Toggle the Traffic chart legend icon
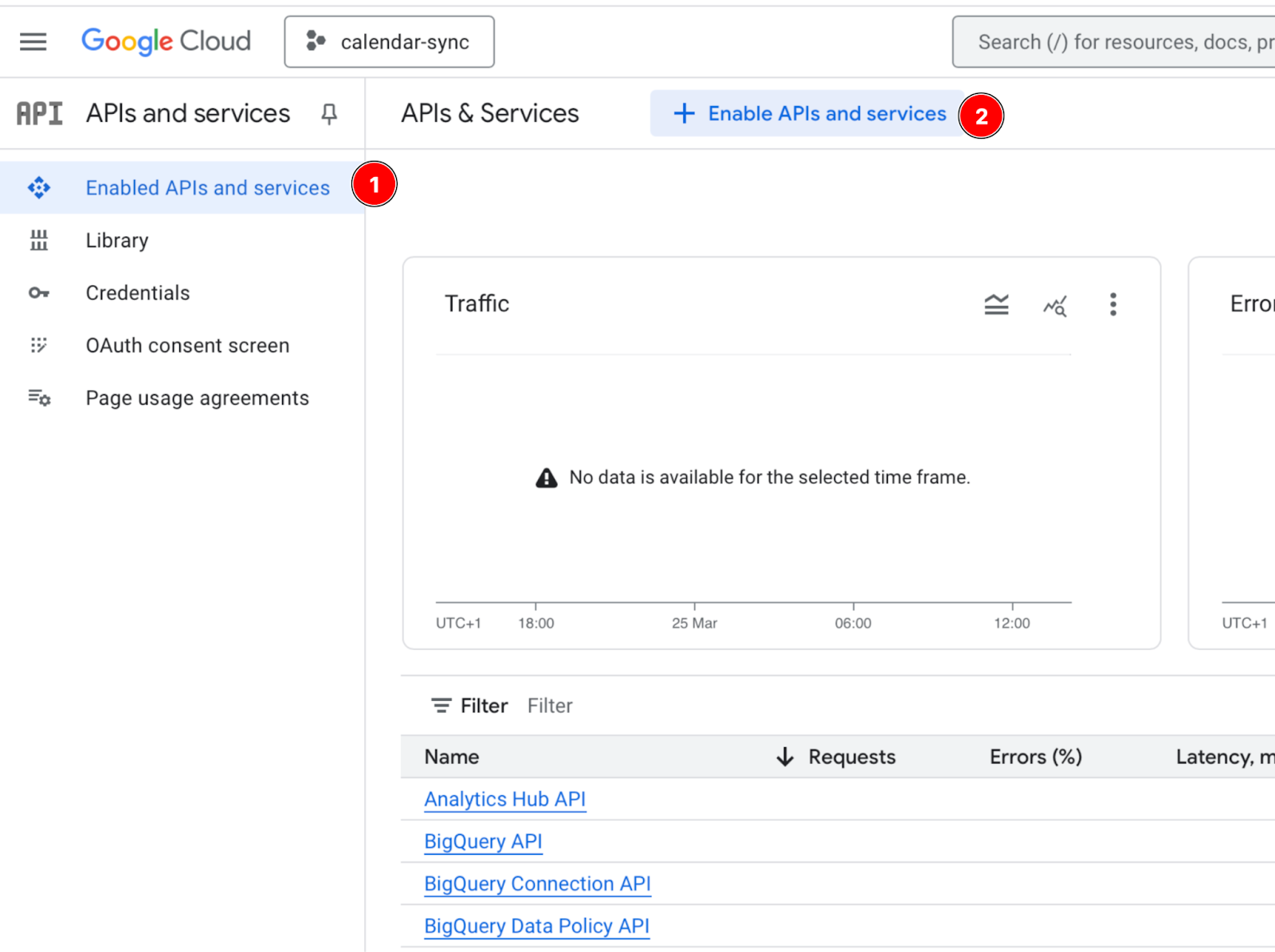Viewport: 1275px width, 952px height. [996, 304]
